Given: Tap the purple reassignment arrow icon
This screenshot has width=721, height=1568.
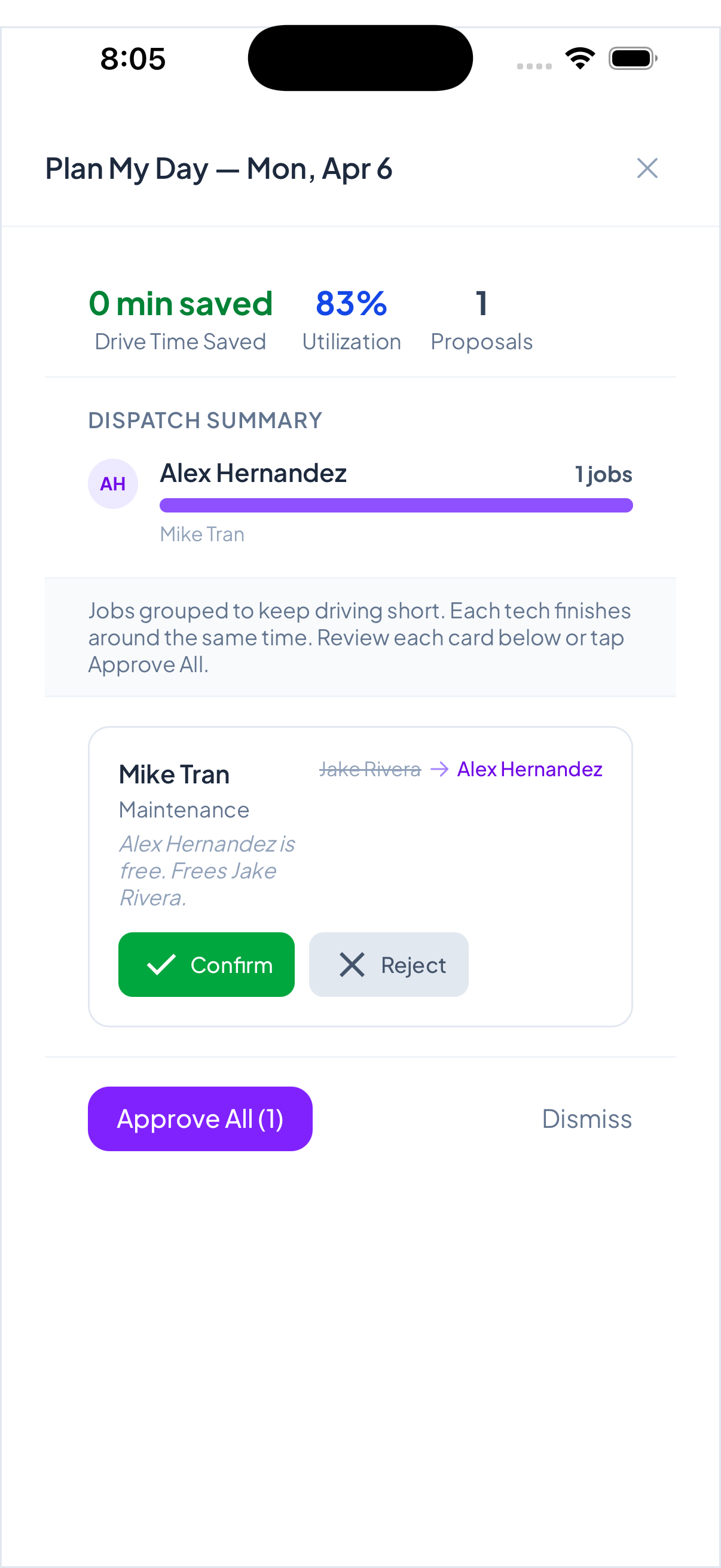Looking at the screenshot, I should coord(439,770).
